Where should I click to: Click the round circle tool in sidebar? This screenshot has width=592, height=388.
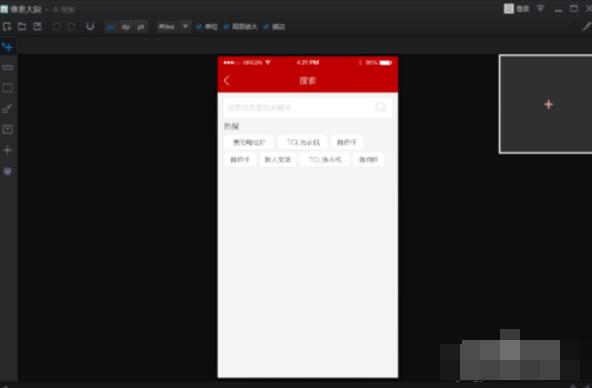coord(7,171)
